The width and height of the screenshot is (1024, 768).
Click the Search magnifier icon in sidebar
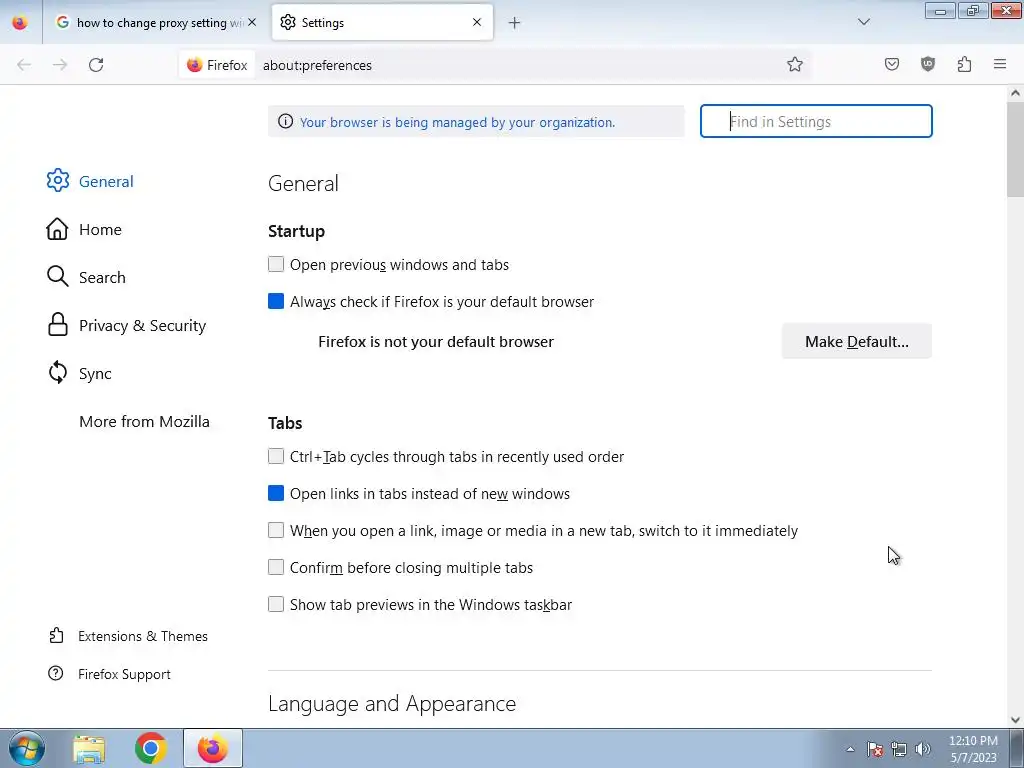57,277
